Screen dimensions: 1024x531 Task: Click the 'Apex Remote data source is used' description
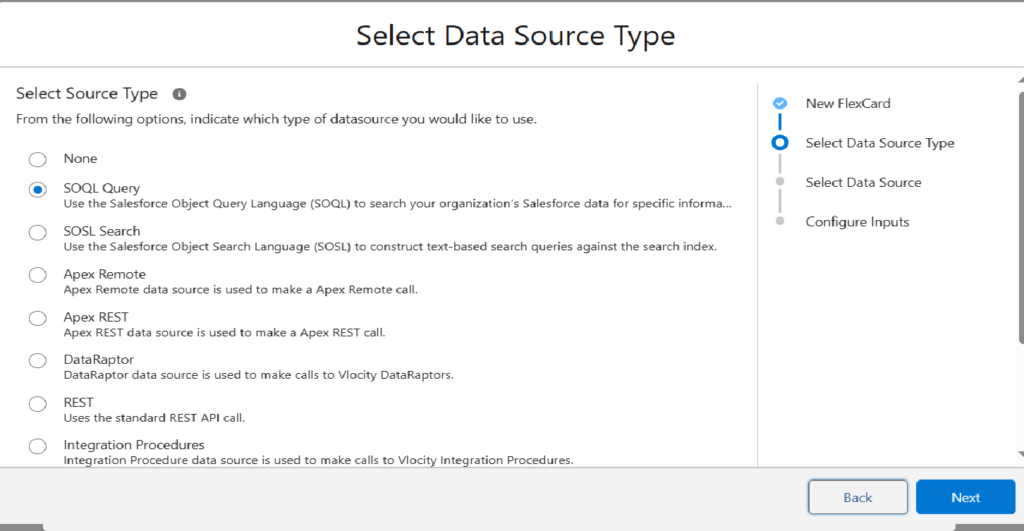pos(240,289)
